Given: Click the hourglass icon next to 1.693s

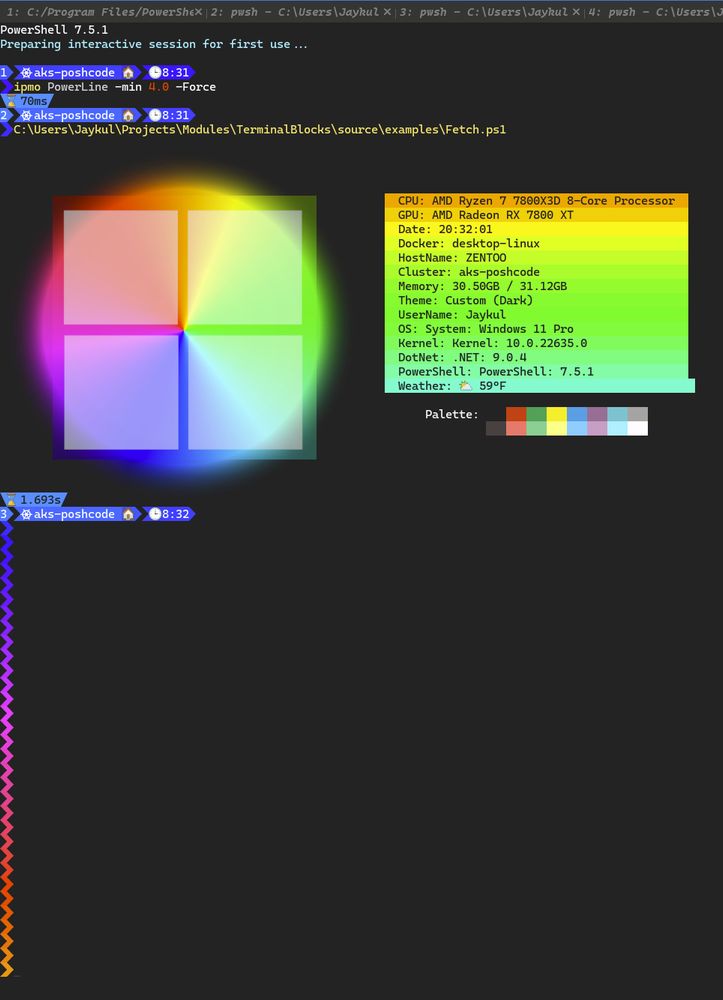Looking at the screenshot, I should click(x=11, y=499).
